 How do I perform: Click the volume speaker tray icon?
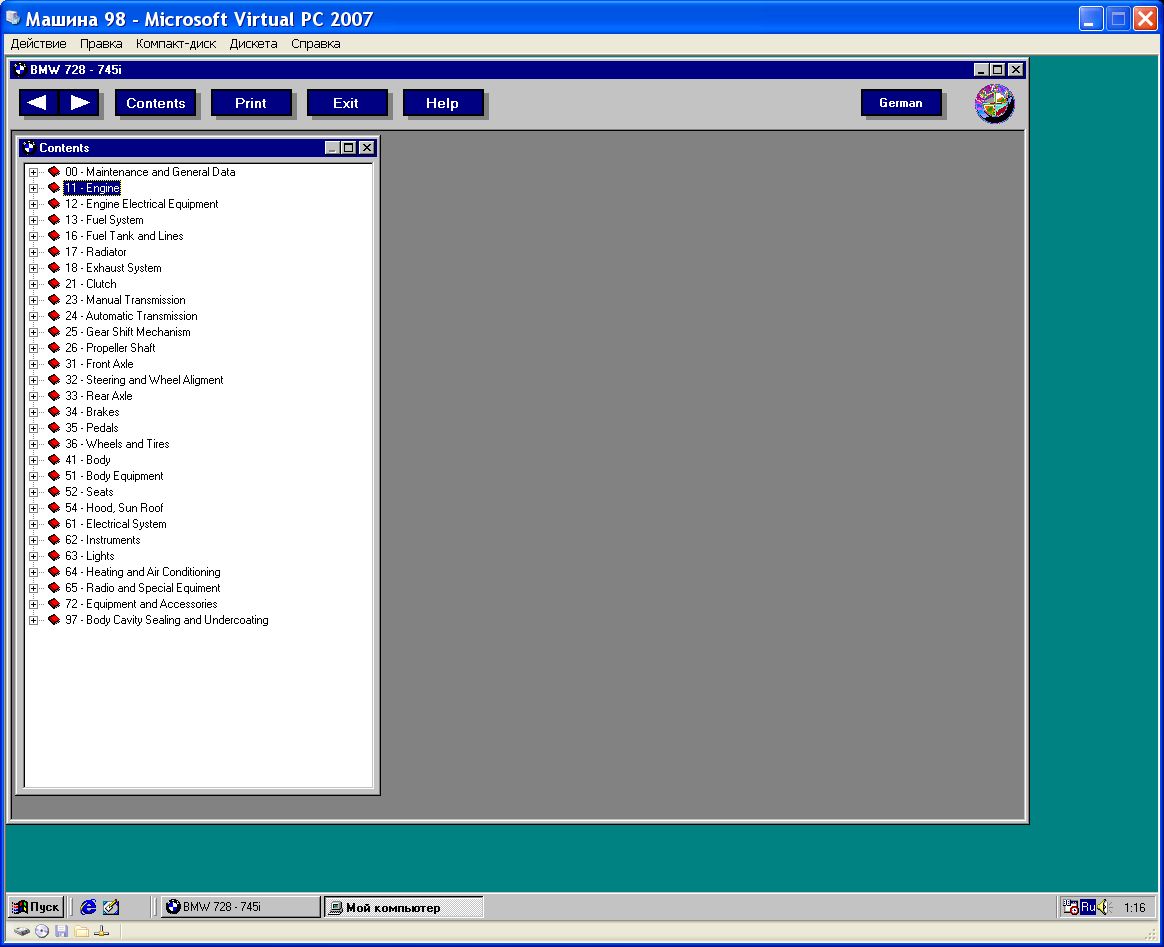pos(1103,907)
